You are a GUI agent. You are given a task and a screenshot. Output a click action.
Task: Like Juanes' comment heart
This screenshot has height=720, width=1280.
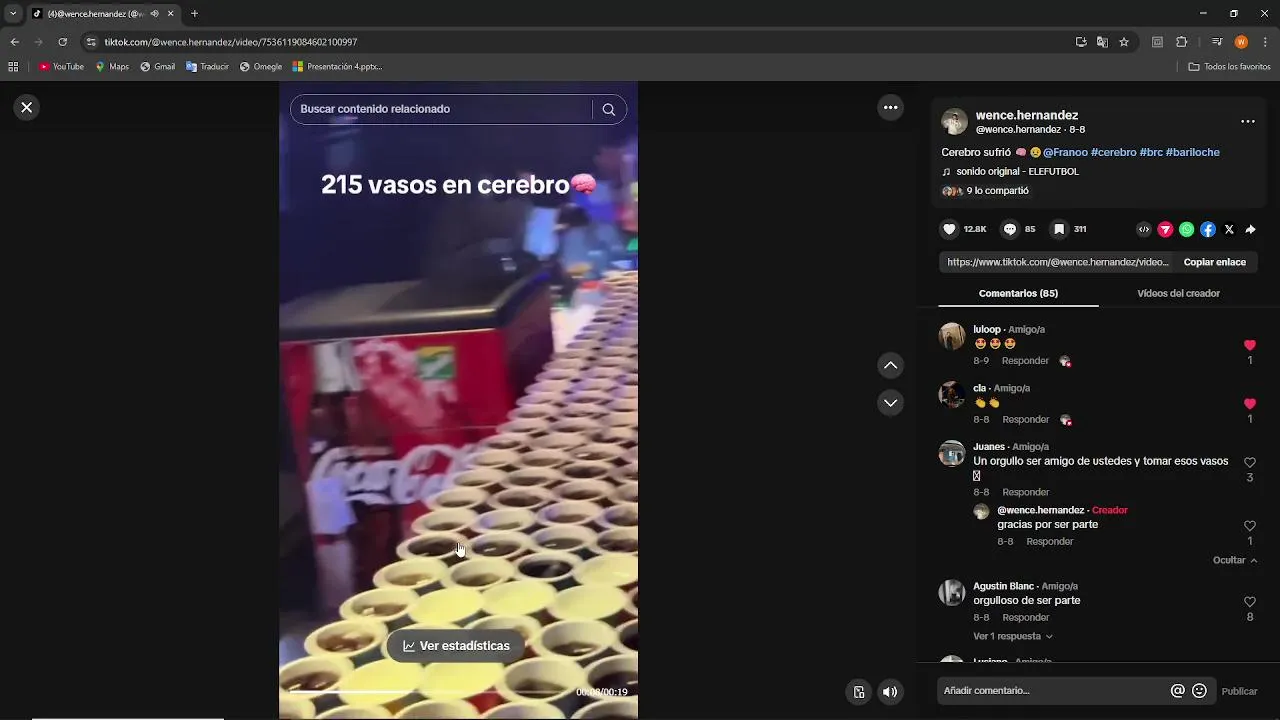1249,463
